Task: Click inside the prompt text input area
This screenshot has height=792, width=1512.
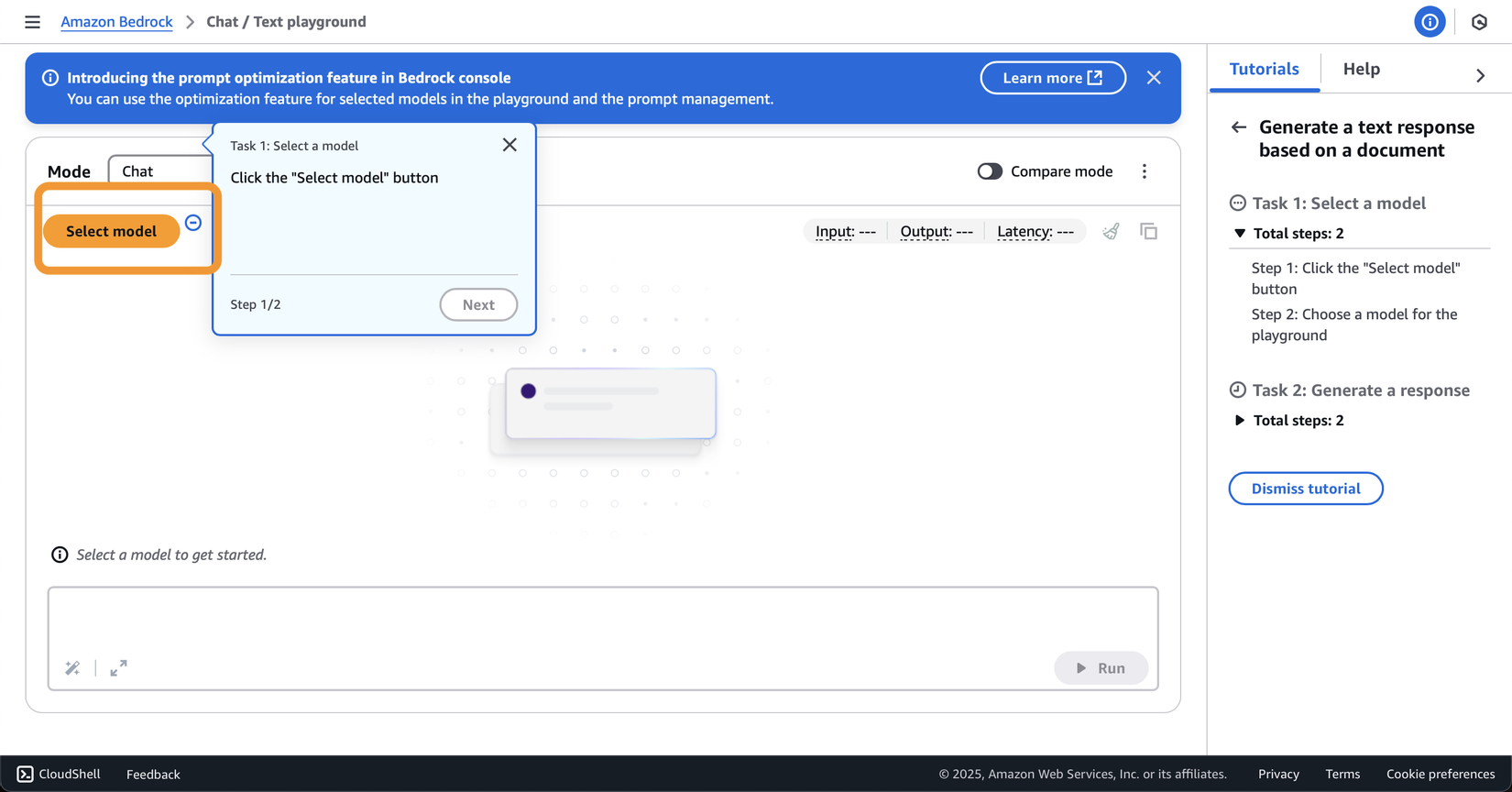Action: [x=602, y=619]
